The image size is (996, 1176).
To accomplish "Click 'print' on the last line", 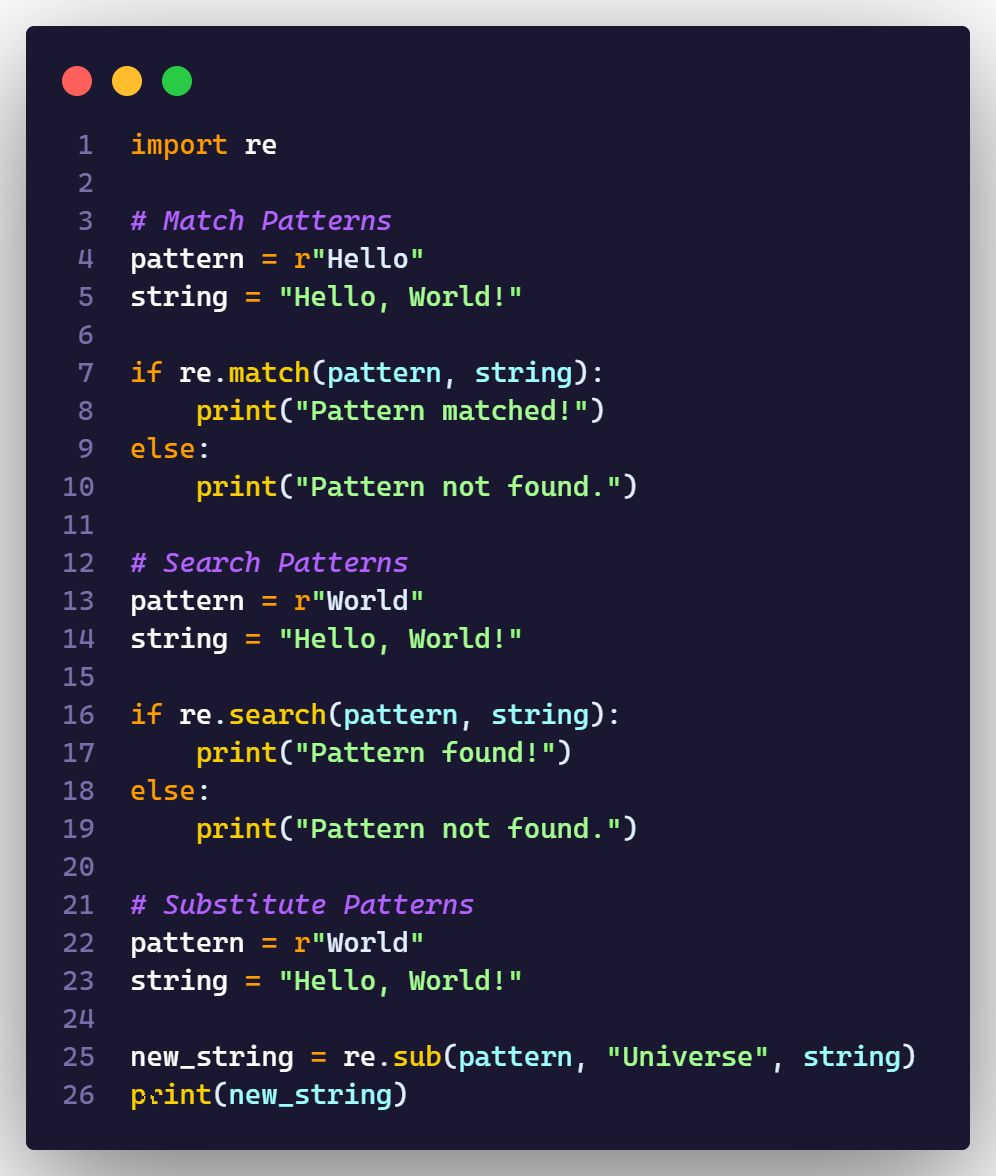I will pos(171,1095).
